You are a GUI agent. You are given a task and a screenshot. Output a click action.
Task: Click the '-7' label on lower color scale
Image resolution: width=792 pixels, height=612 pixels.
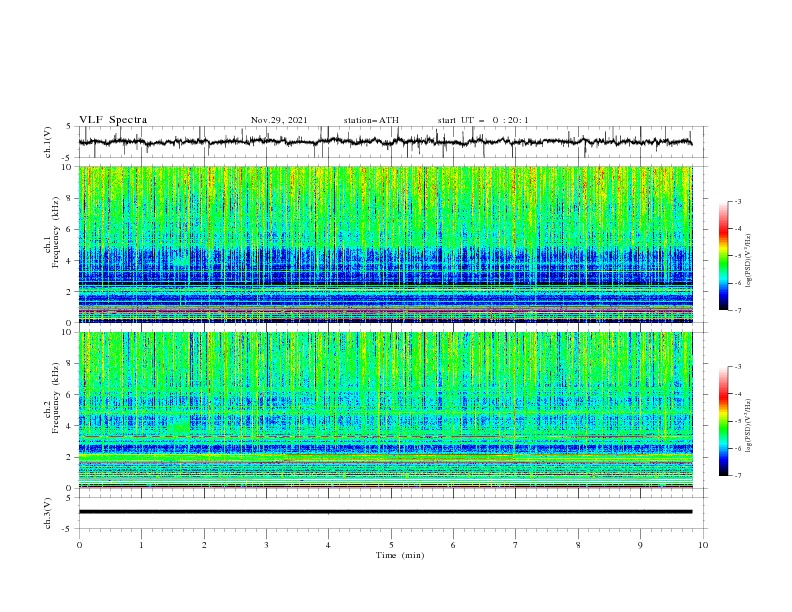click(737, 476)
